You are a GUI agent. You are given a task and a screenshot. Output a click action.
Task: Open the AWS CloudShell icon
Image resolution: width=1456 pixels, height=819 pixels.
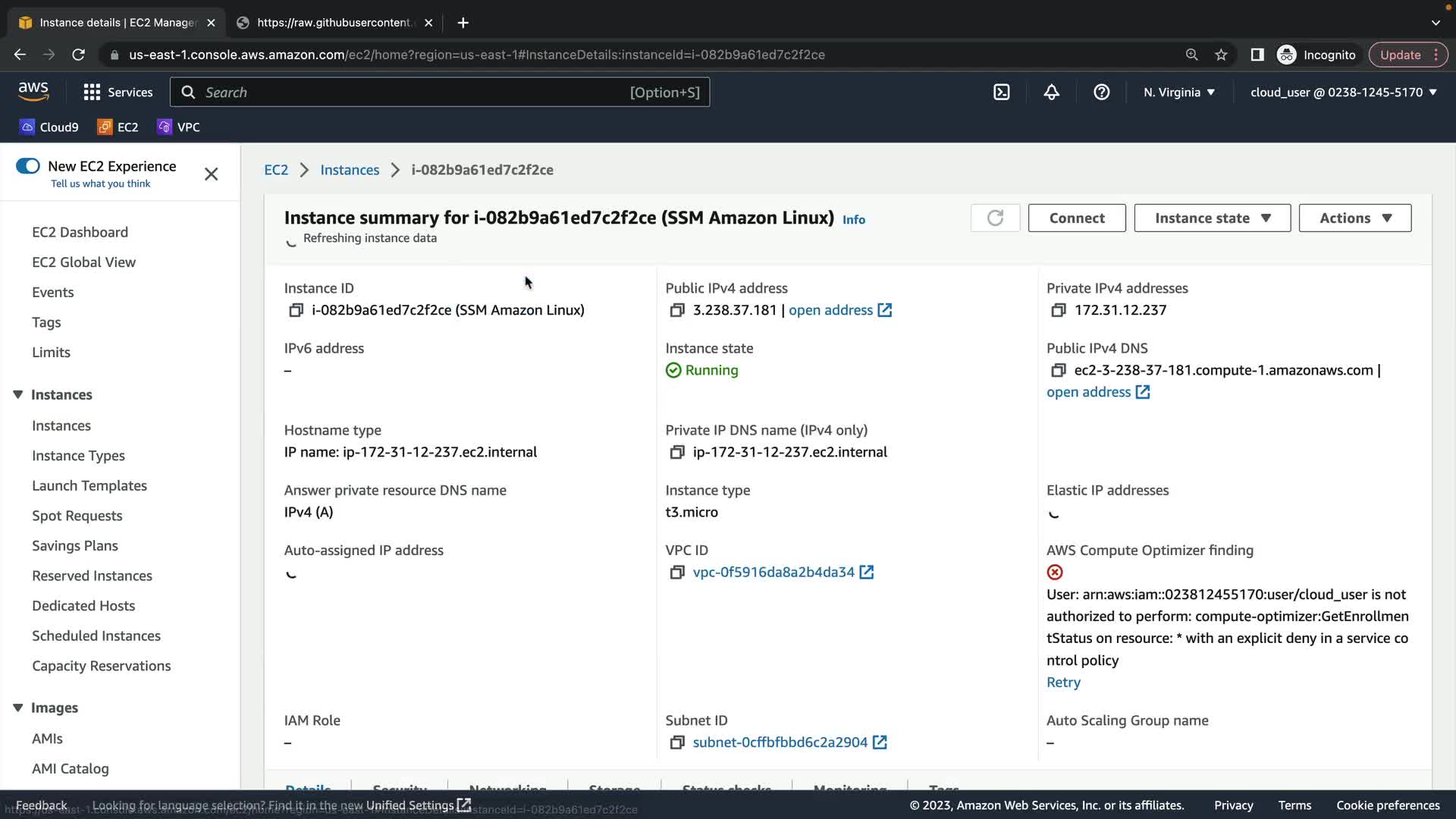(1002, 93)
